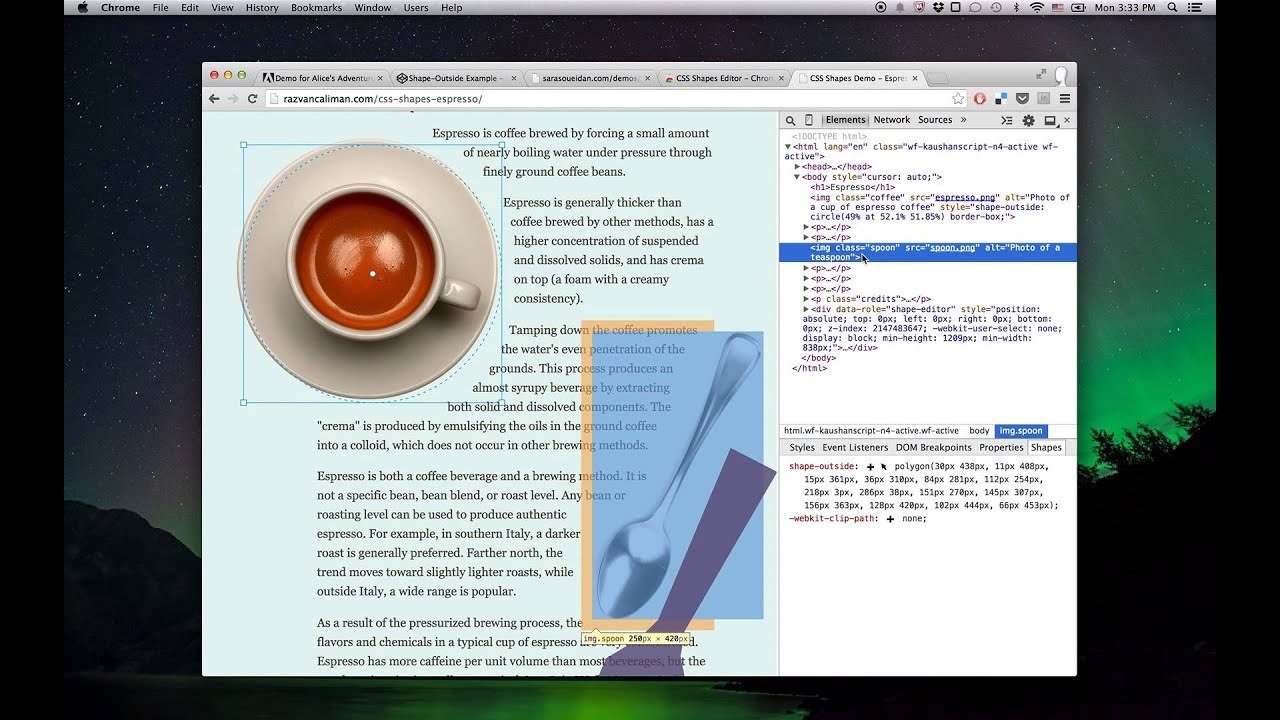Click the Pocket extension icon
This screenshot has width=1280, height=720.
[x=1022, y=99]
